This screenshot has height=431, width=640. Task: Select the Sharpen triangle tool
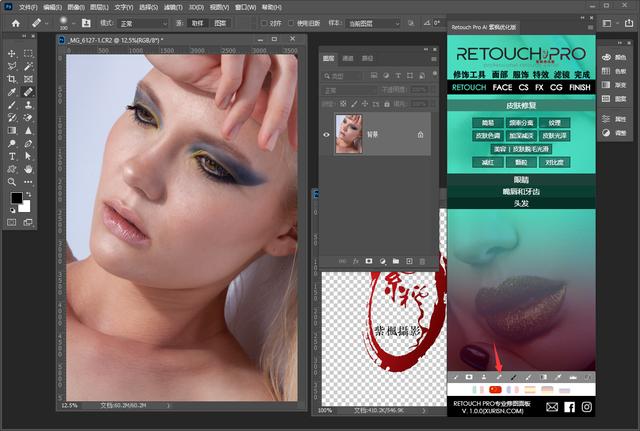pyautogui.click(x=28, y=131)
